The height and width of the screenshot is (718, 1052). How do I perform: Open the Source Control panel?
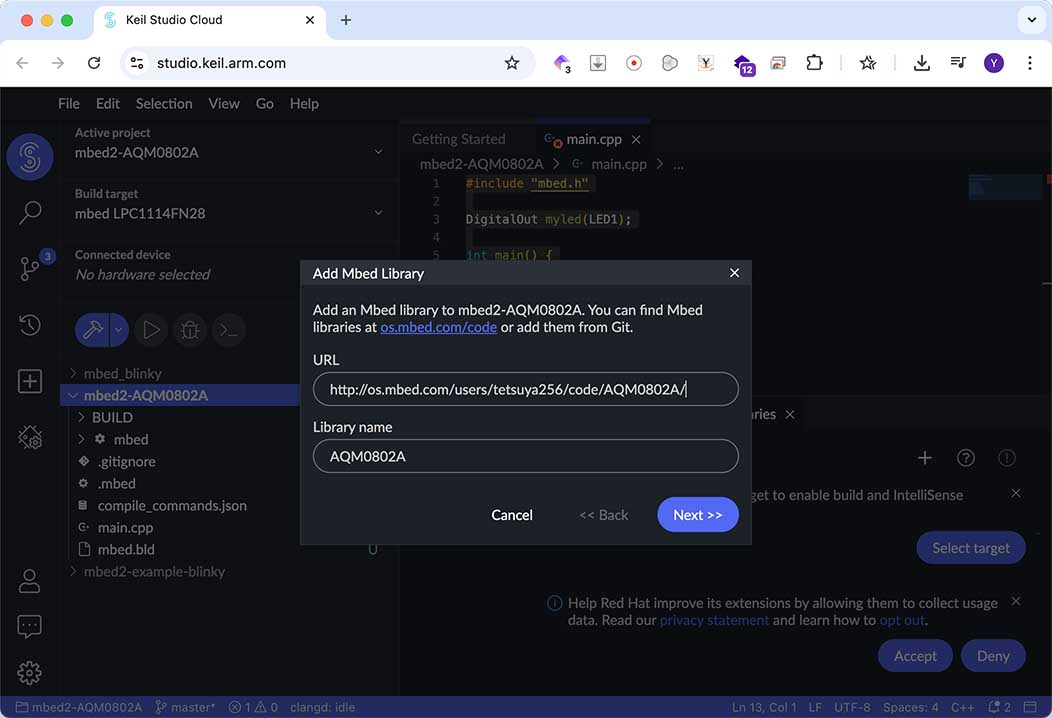30,268
